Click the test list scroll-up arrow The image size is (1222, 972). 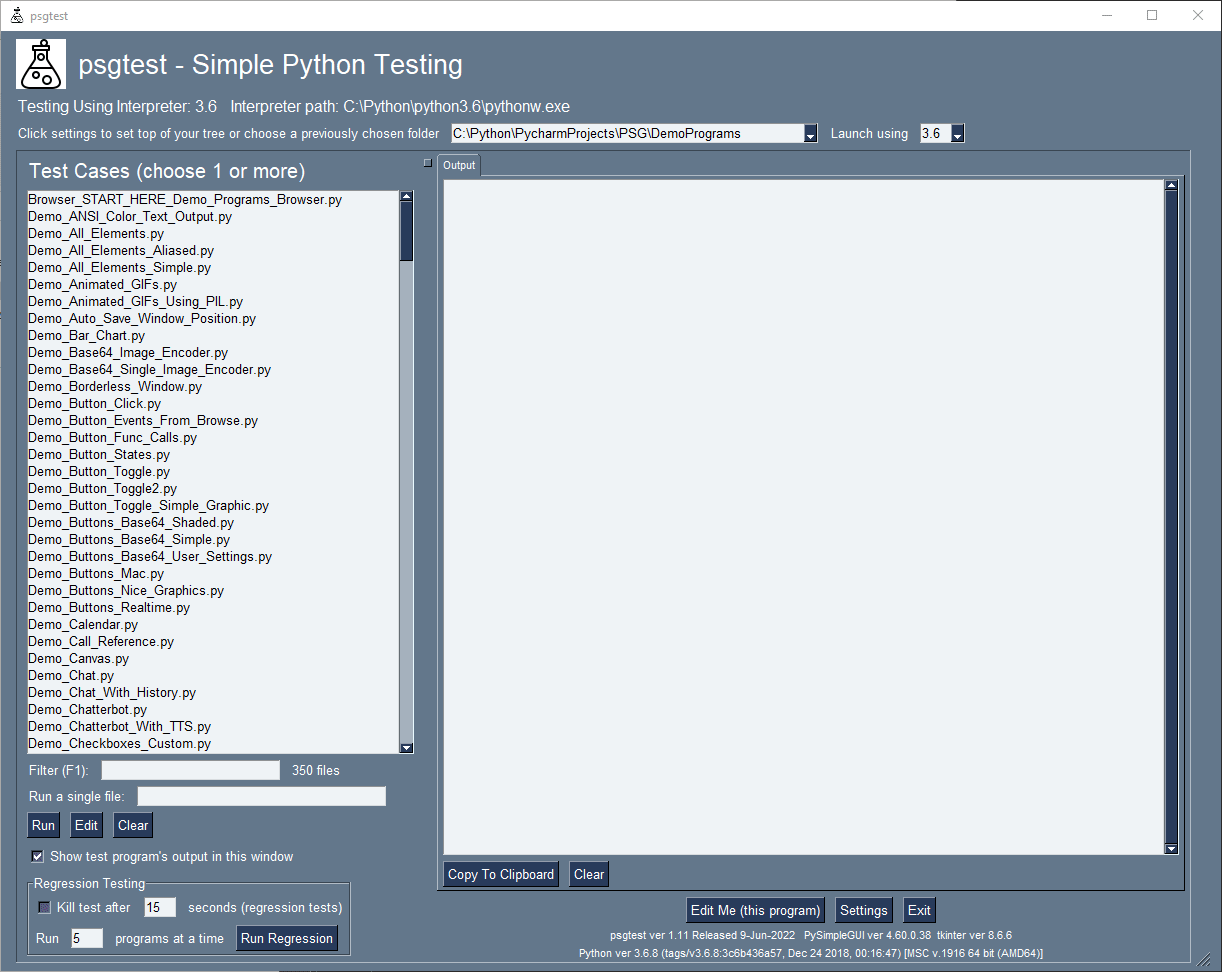click(x=406, y=197)
